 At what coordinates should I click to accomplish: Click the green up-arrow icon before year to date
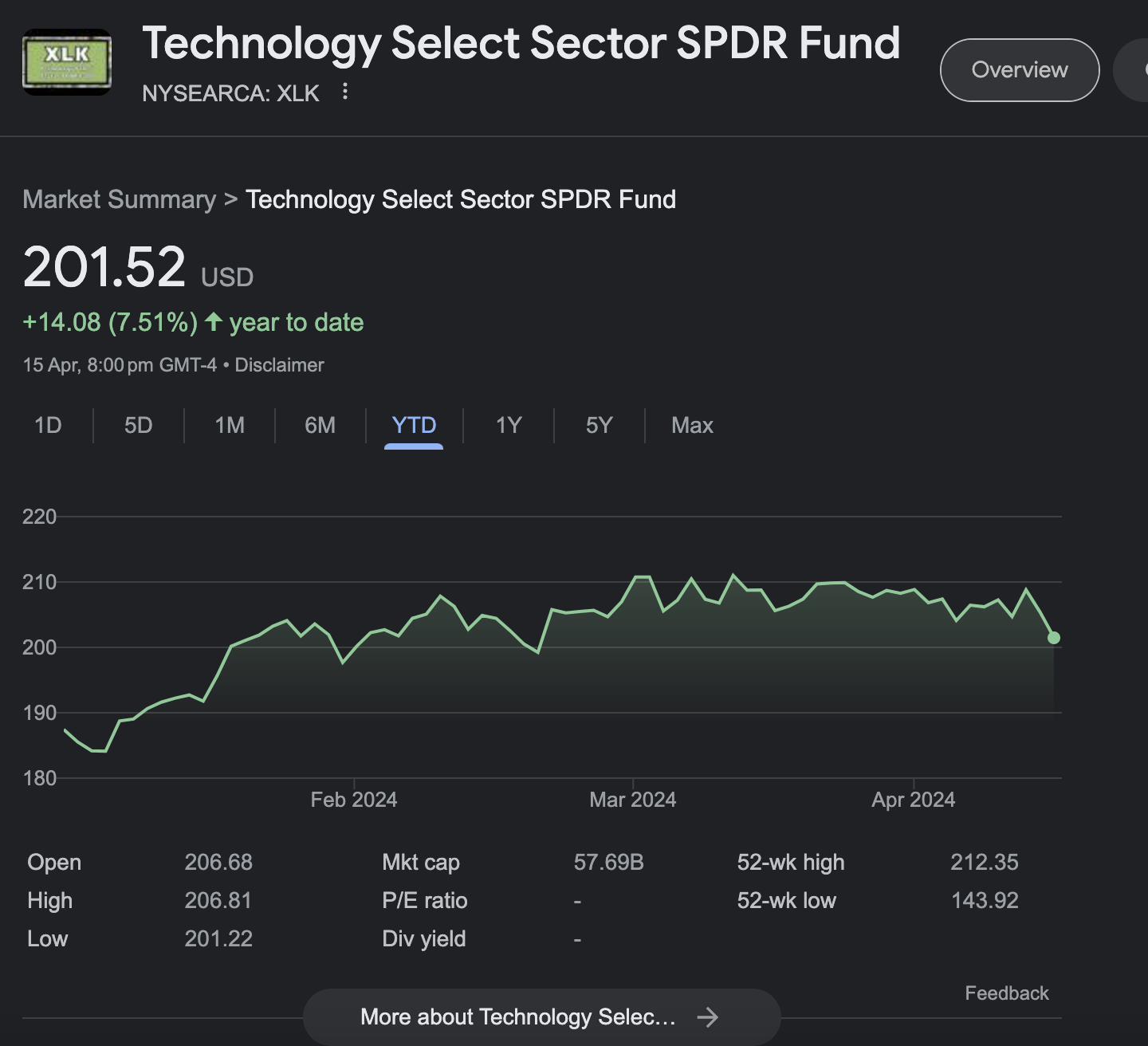(213, 321)
